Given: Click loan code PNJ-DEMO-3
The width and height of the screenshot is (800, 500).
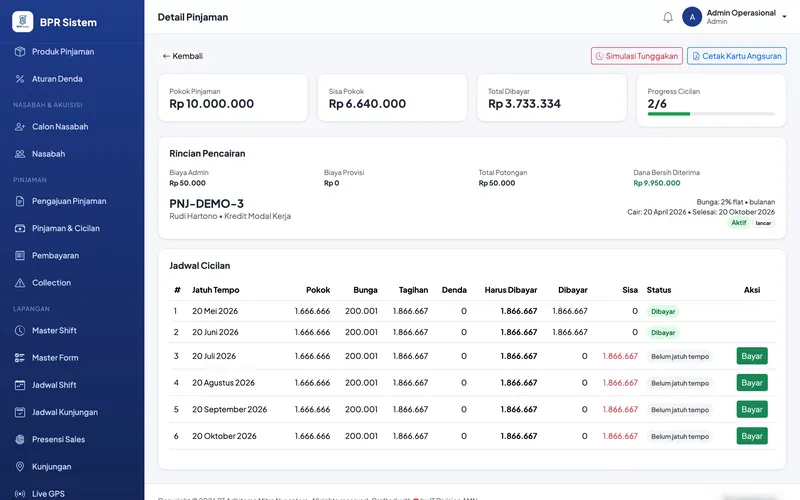Looking at the screenshot, I should click(x=207, y=204).
